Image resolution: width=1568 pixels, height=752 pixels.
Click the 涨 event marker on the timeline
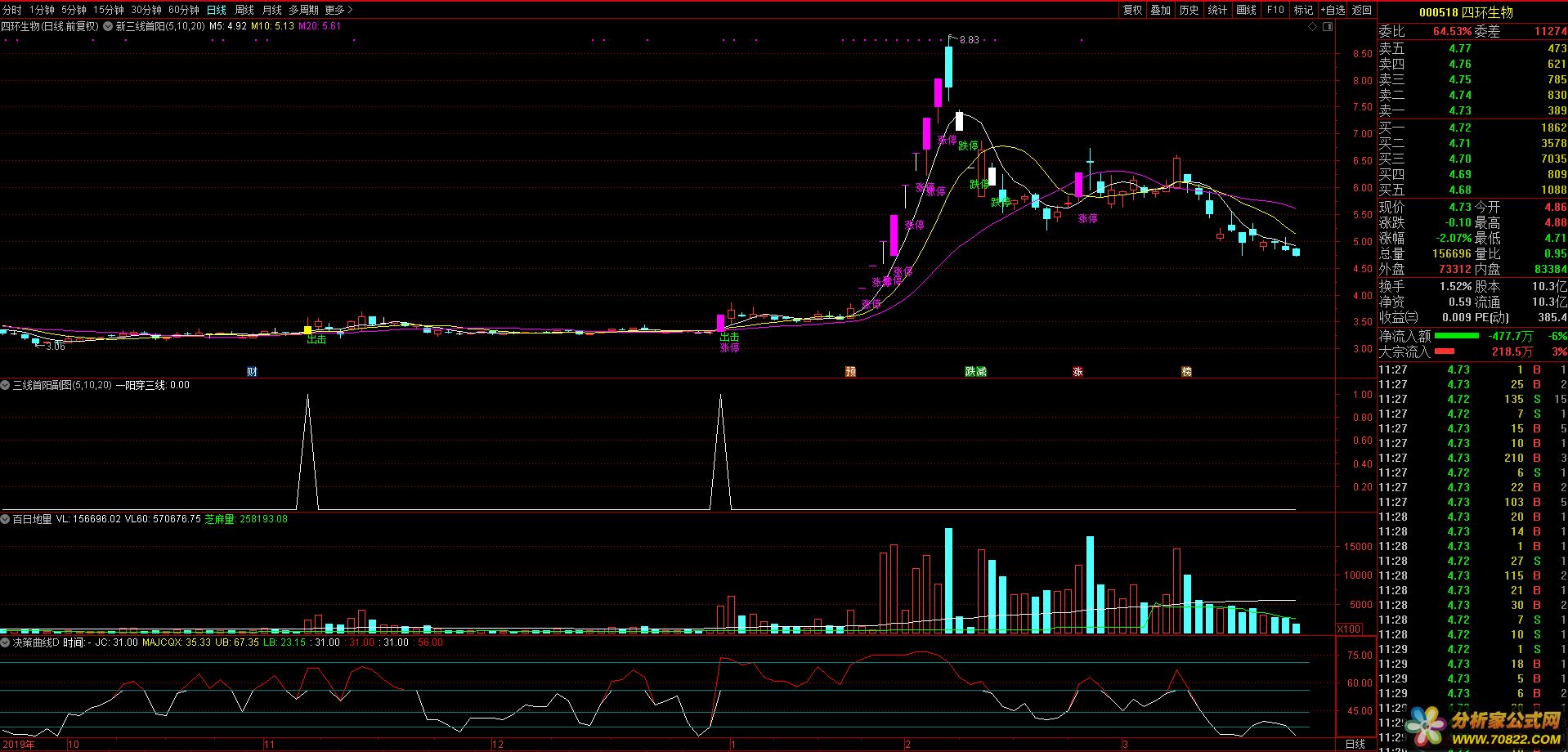1077,372
